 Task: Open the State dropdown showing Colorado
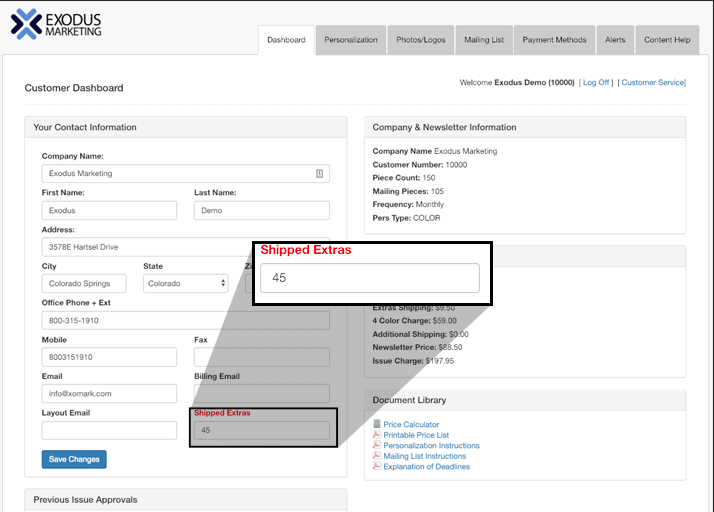[186, 283]
